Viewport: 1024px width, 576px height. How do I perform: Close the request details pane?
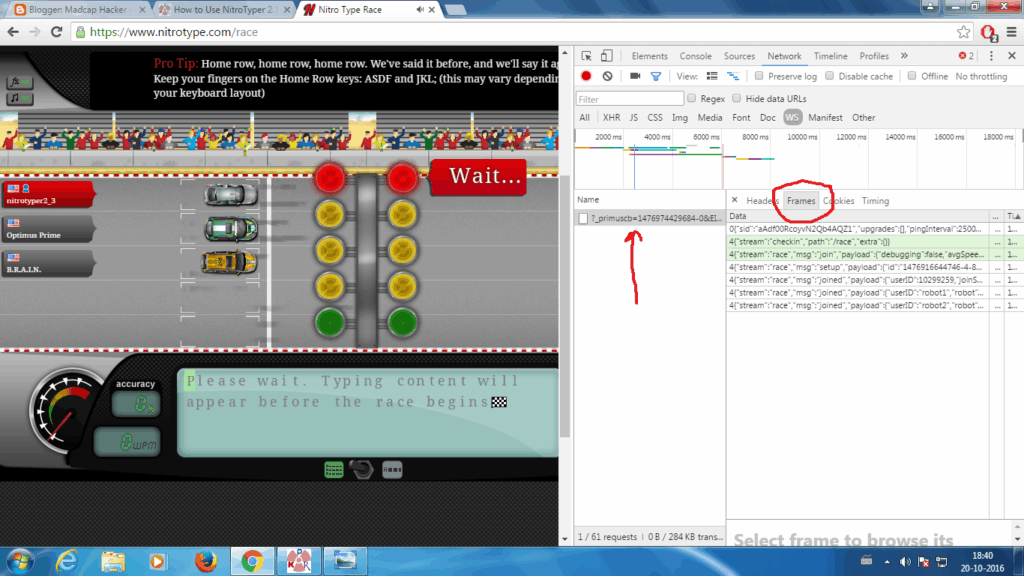click(734, 200)
